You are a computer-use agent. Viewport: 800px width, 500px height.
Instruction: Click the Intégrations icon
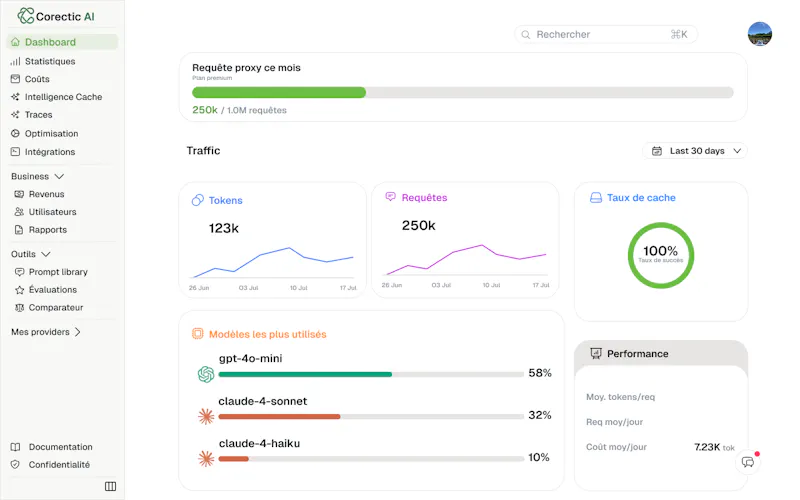(x=15, y=152)
